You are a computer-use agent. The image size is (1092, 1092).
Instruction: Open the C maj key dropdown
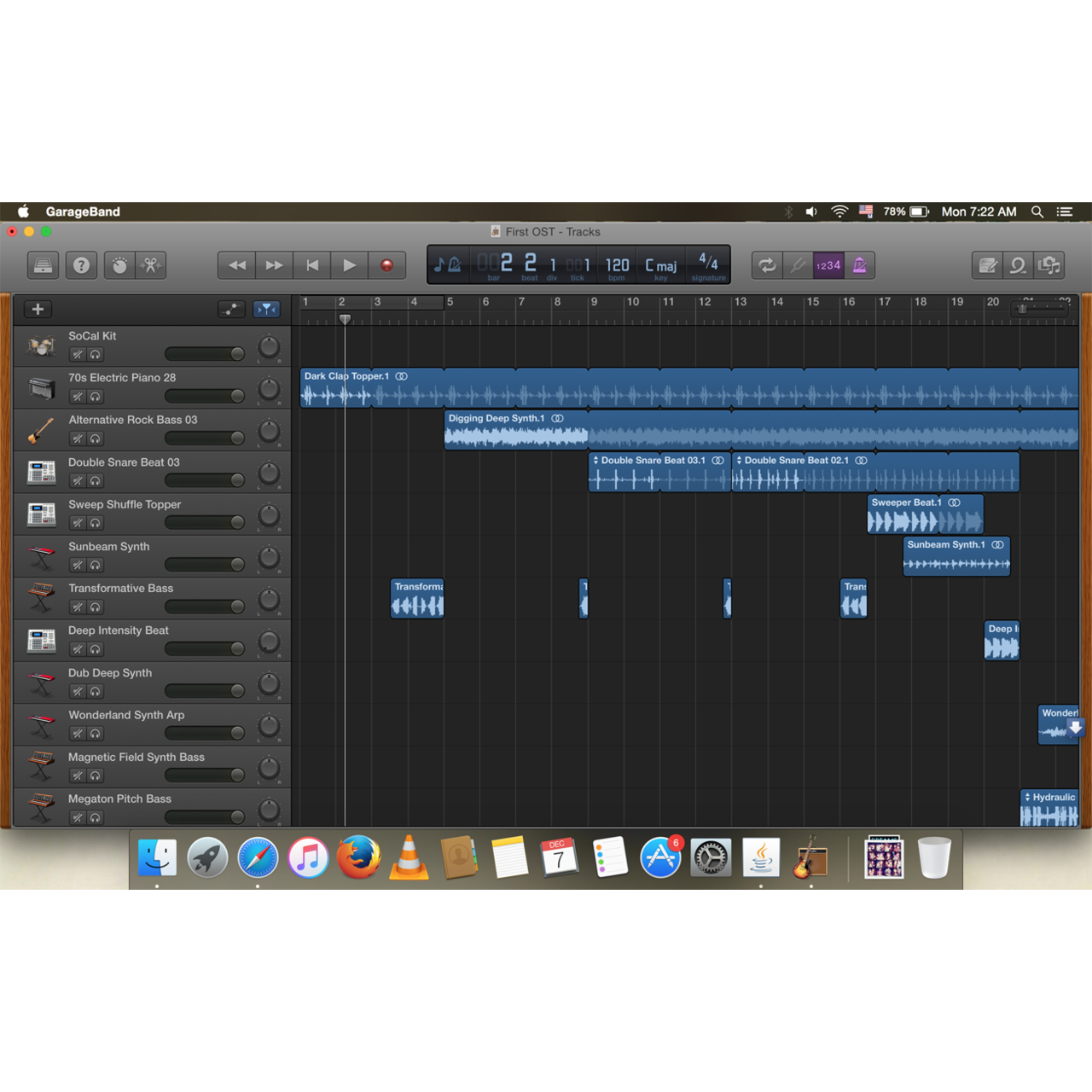661,265
